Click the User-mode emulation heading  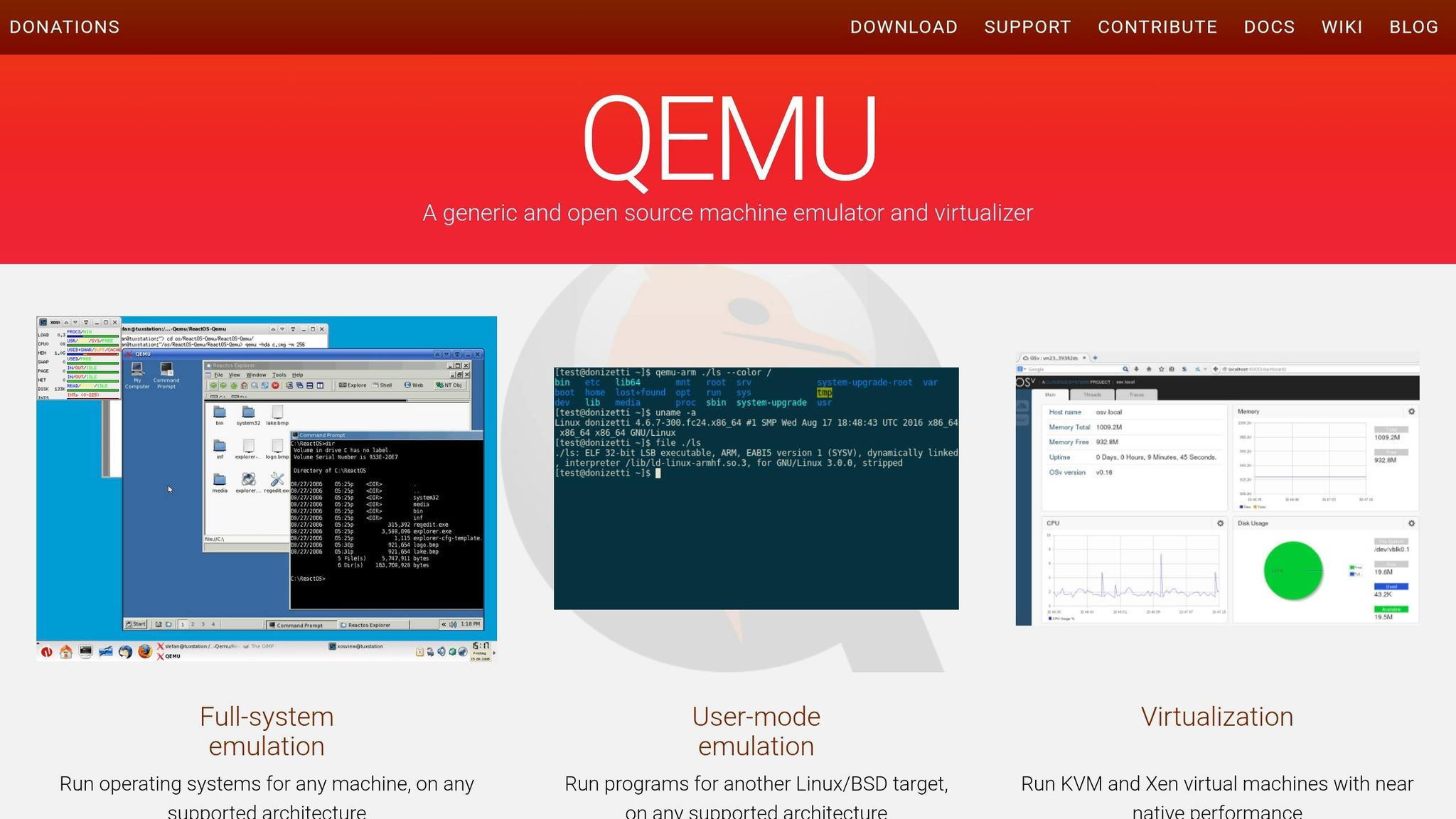tap(756, 731)
